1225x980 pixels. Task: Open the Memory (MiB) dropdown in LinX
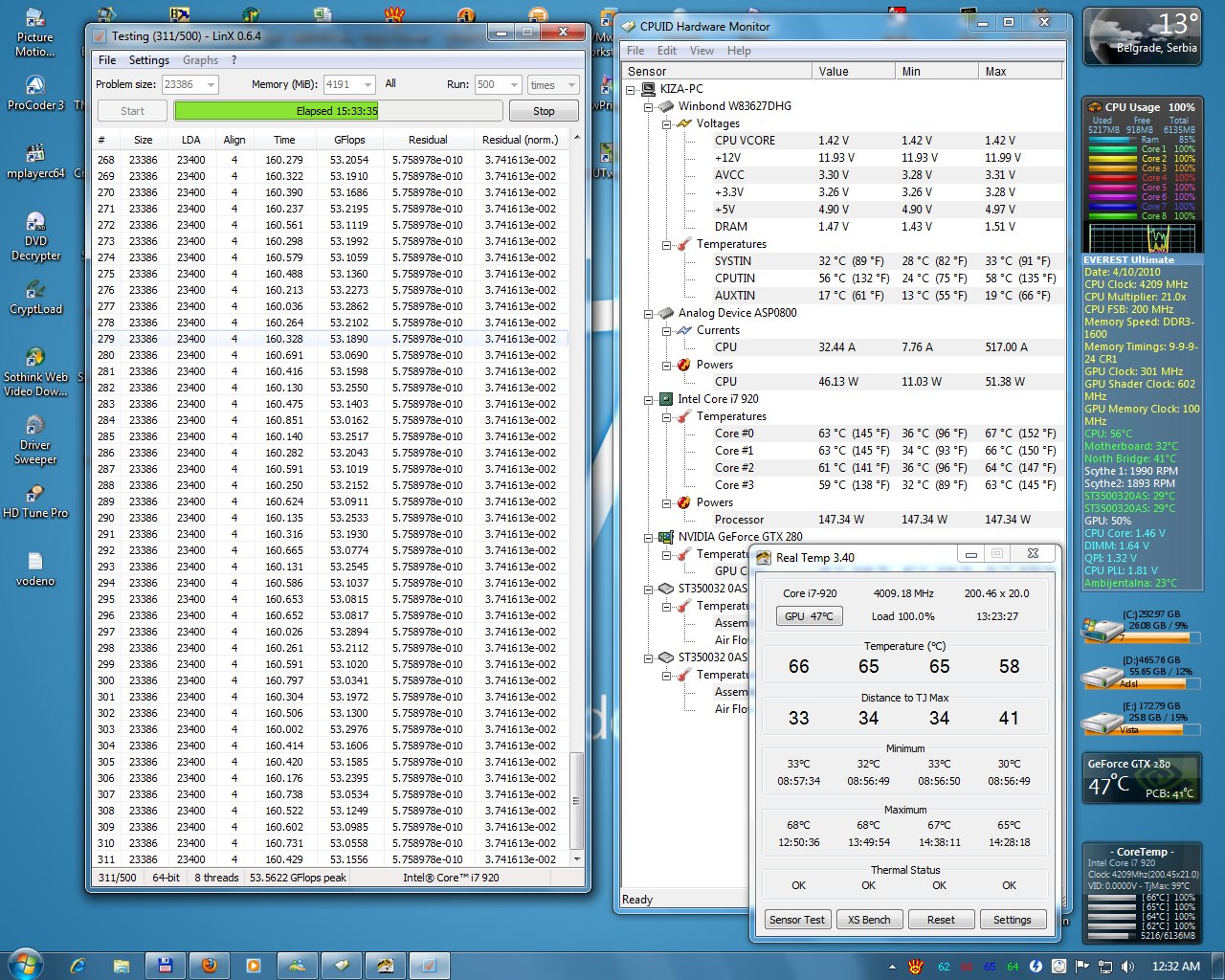point(349,84)
